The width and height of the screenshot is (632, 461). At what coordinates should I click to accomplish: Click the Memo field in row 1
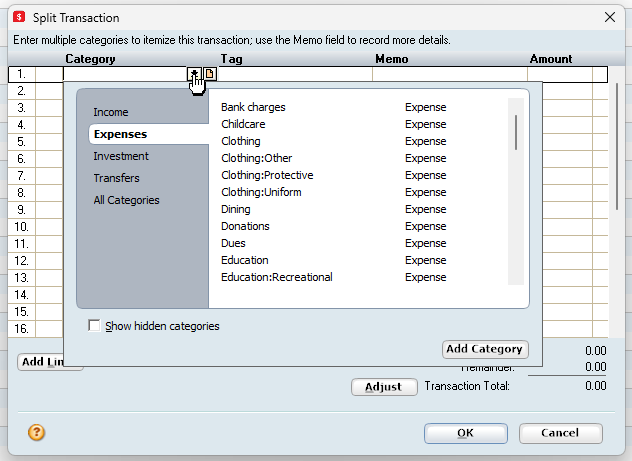click(450, 74)
